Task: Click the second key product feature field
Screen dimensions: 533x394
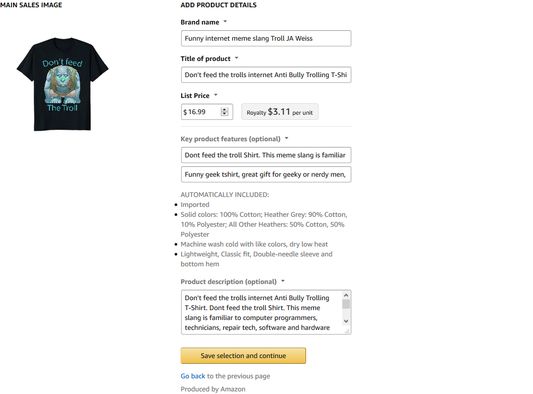Action: pyautogui.click(x=266, y=174)
